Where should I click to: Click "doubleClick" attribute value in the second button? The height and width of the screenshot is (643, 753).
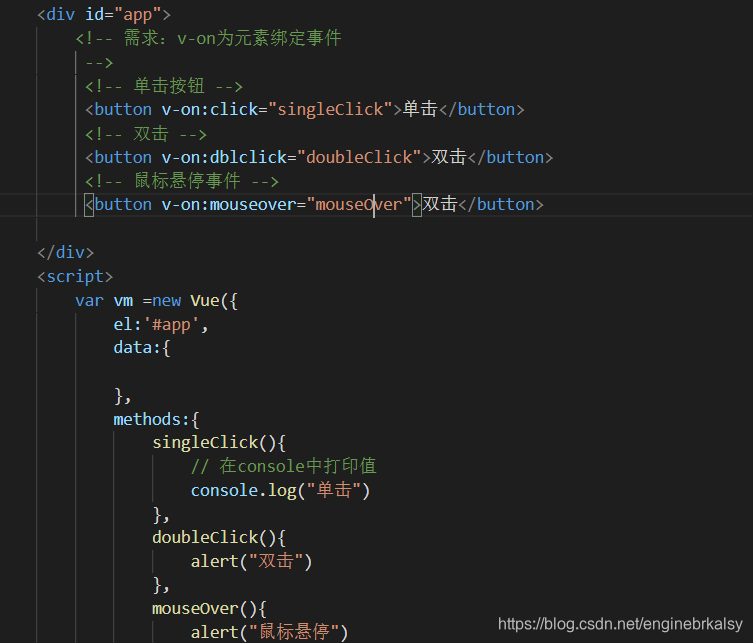click(359, 158)
